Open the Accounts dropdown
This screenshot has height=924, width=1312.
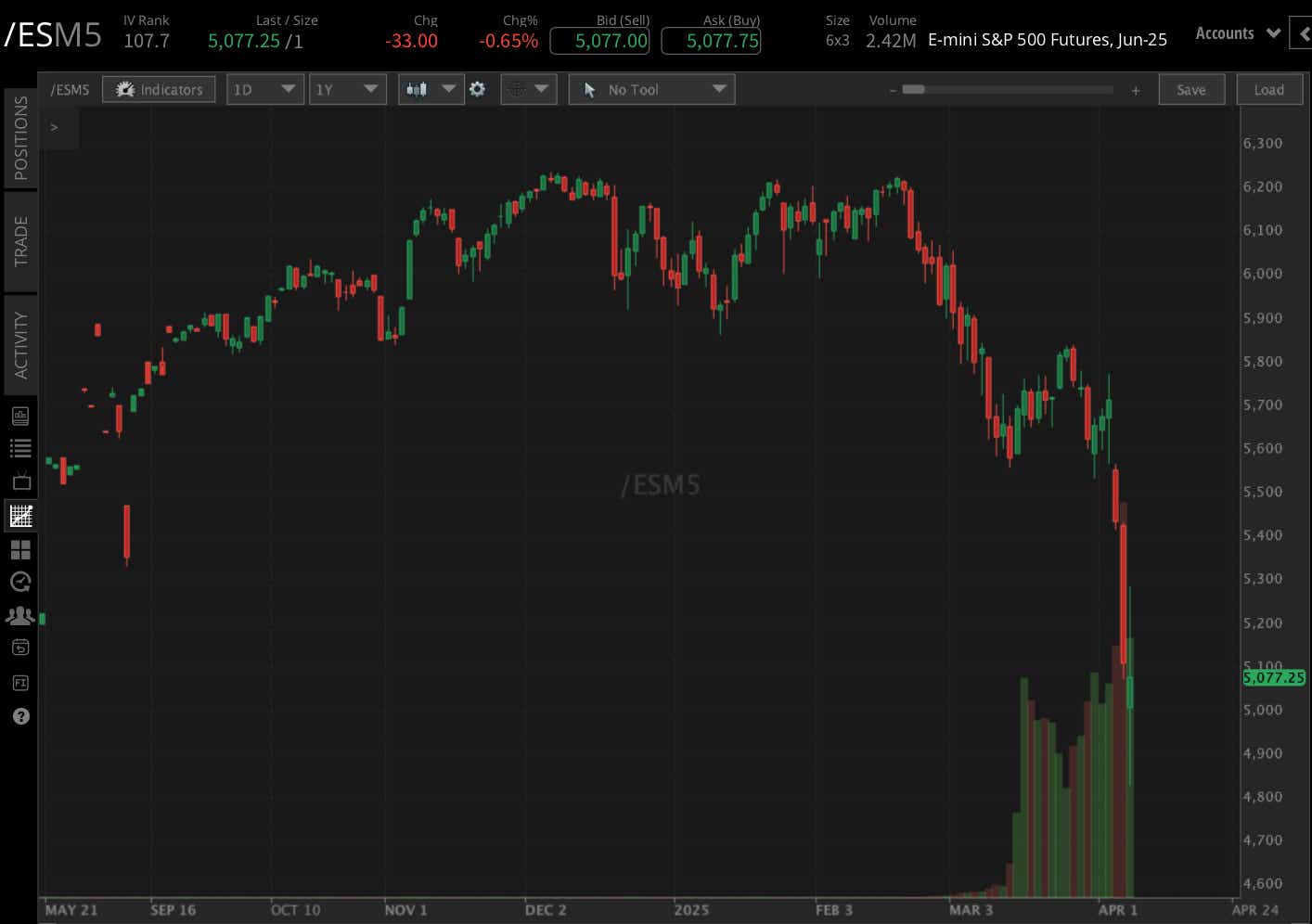click(1234, 32)
